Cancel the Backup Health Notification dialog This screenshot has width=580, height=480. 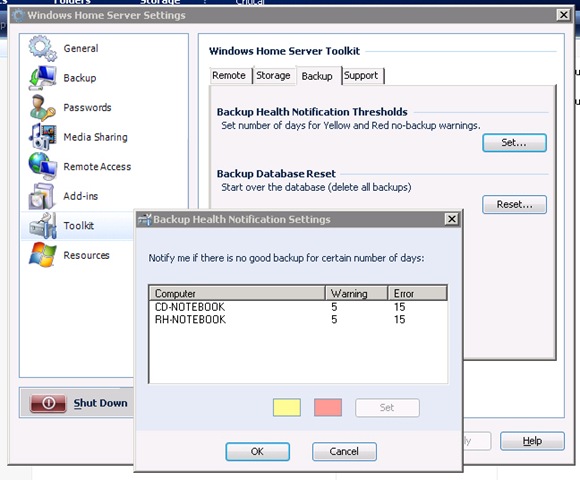tap(344, 452)
